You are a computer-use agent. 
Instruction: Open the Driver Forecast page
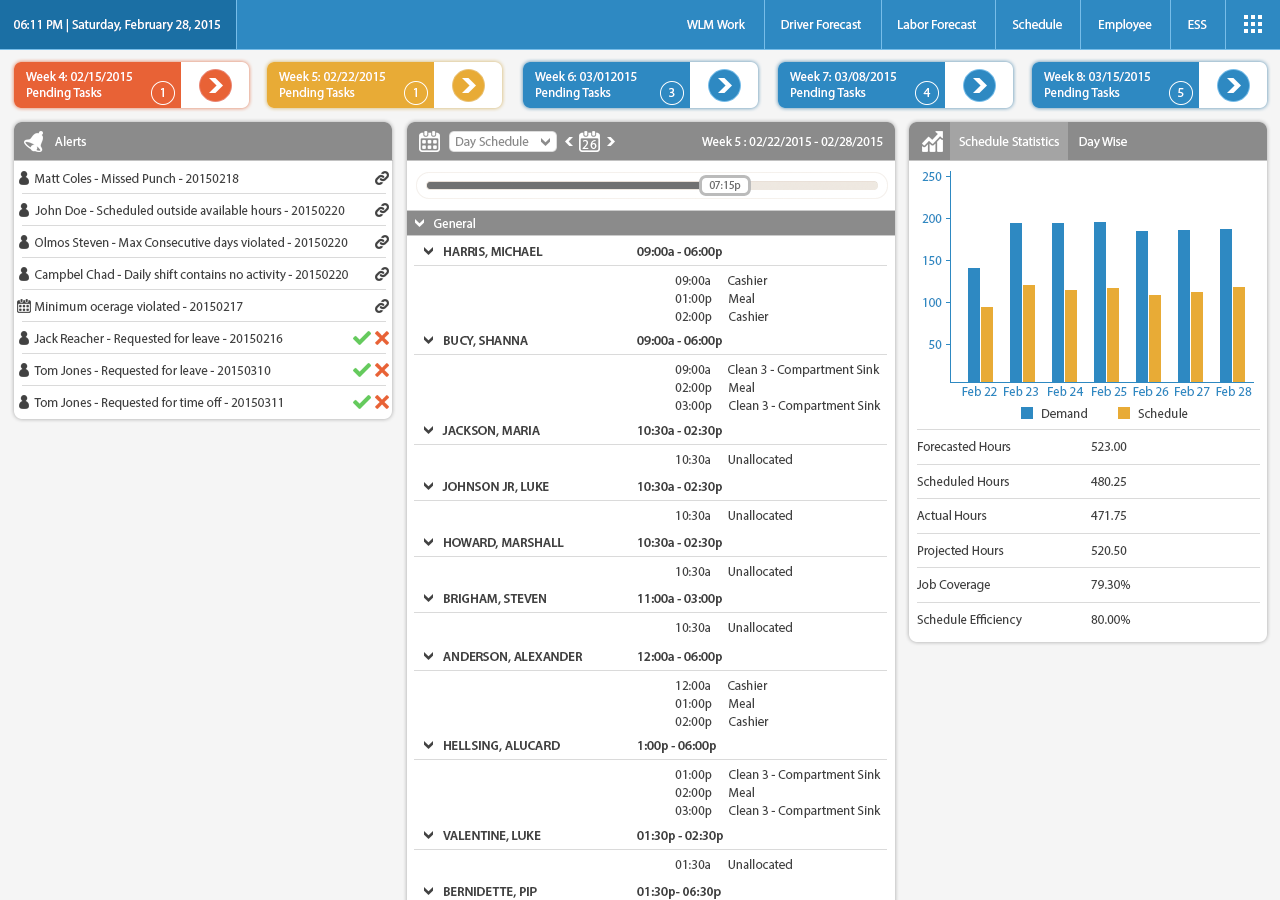[x=820, y=24]
